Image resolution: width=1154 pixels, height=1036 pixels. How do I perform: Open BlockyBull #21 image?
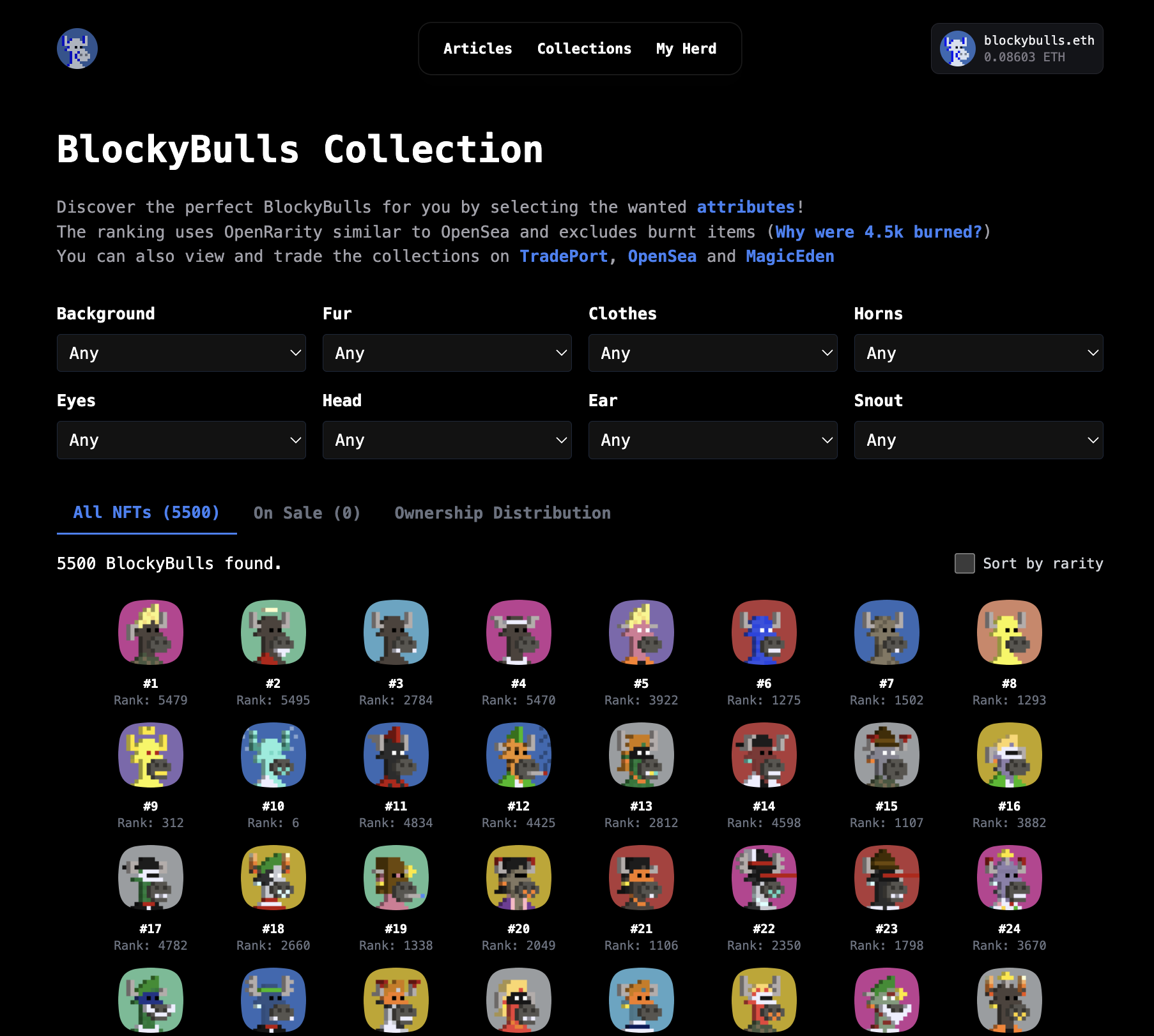[642, 878]
